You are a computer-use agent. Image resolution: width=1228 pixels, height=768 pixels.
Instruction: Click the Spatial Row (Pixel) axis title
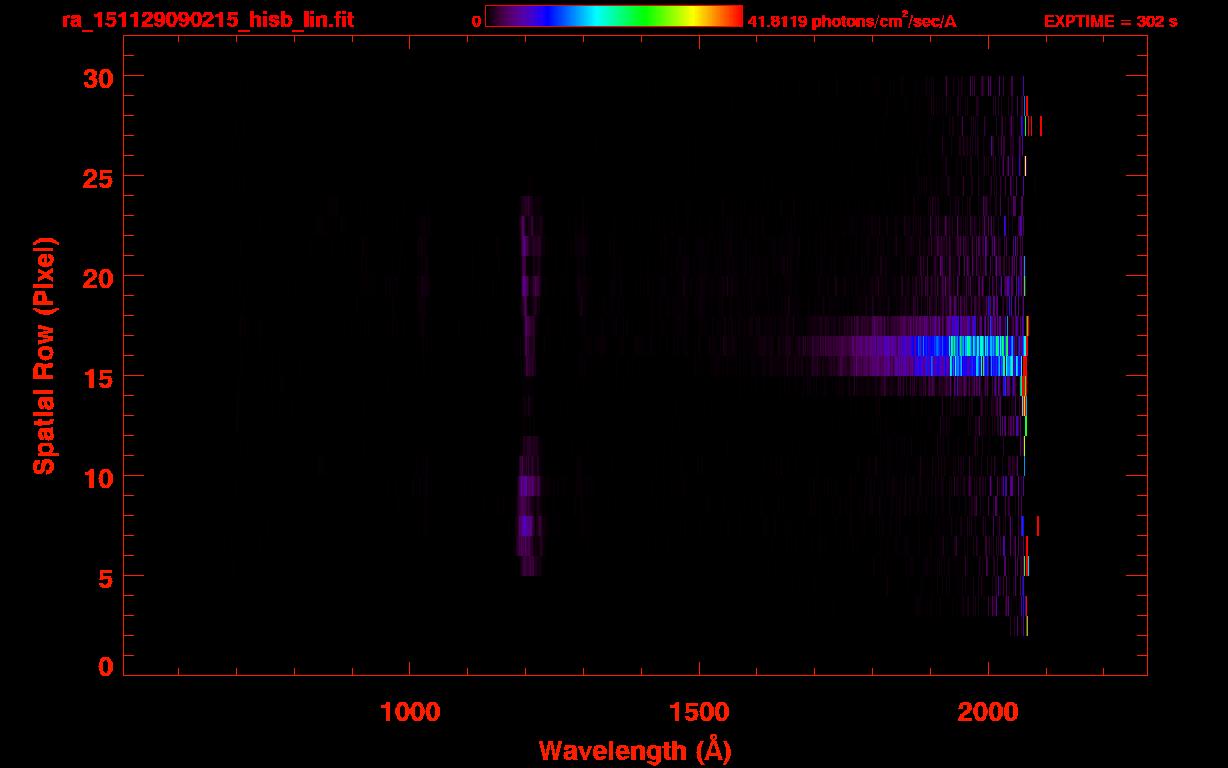point(45,355)
